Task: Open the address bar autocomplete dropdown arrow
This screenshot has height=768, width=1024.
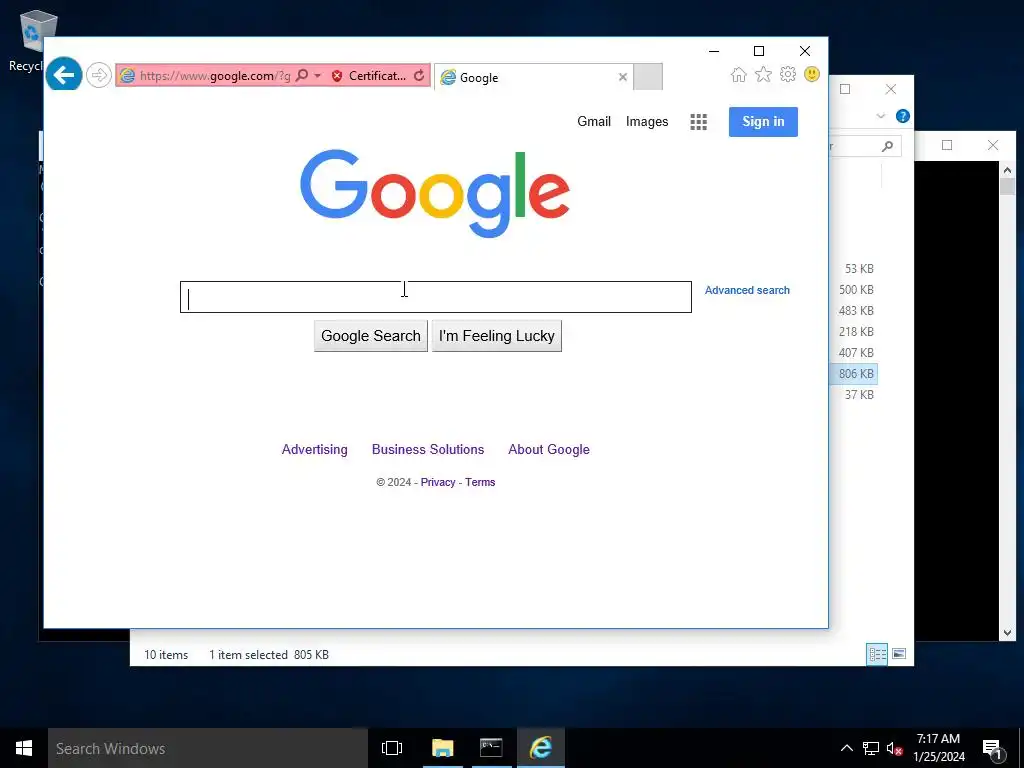Action: tap(318, 76)
